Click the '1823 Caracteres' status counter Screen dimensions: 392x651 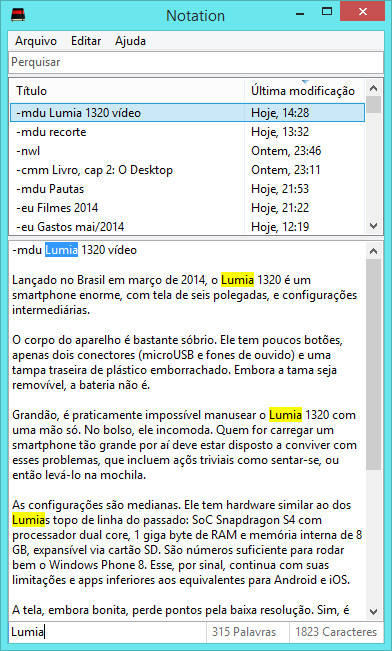[336, 632]
